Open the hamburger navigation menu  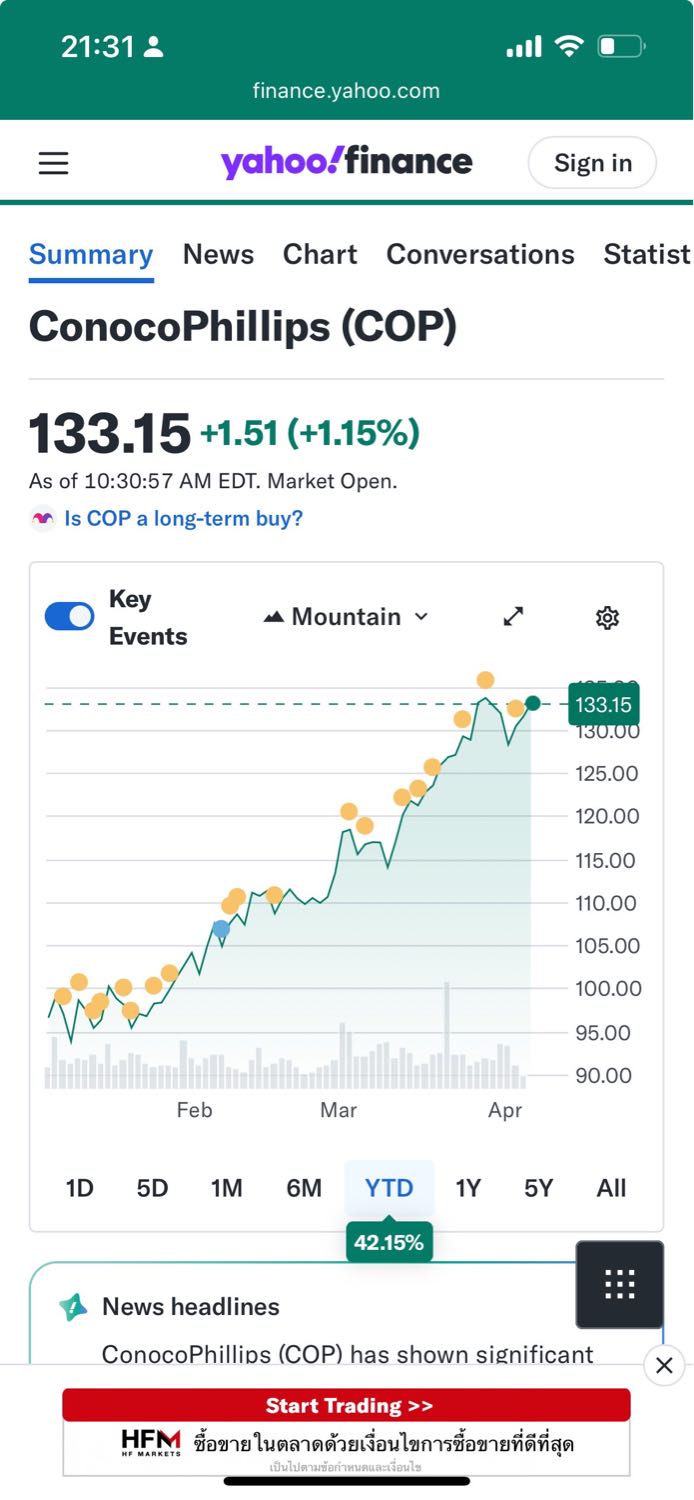[x=54, y=163]
